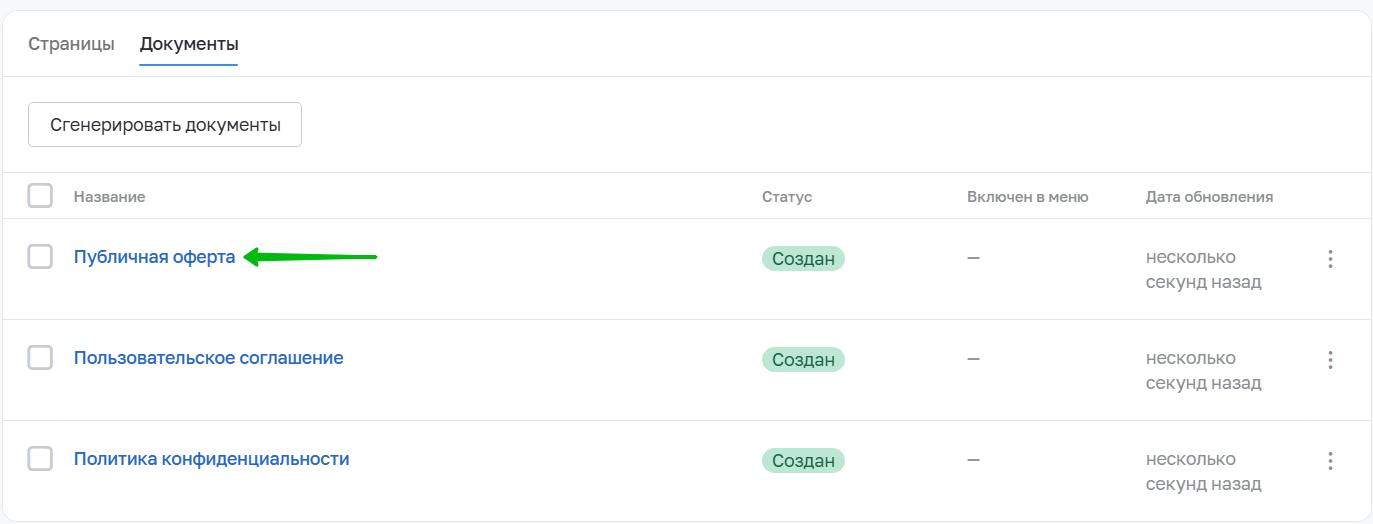Check the Политика конфиденциальности row checkbox

point(40,459)
